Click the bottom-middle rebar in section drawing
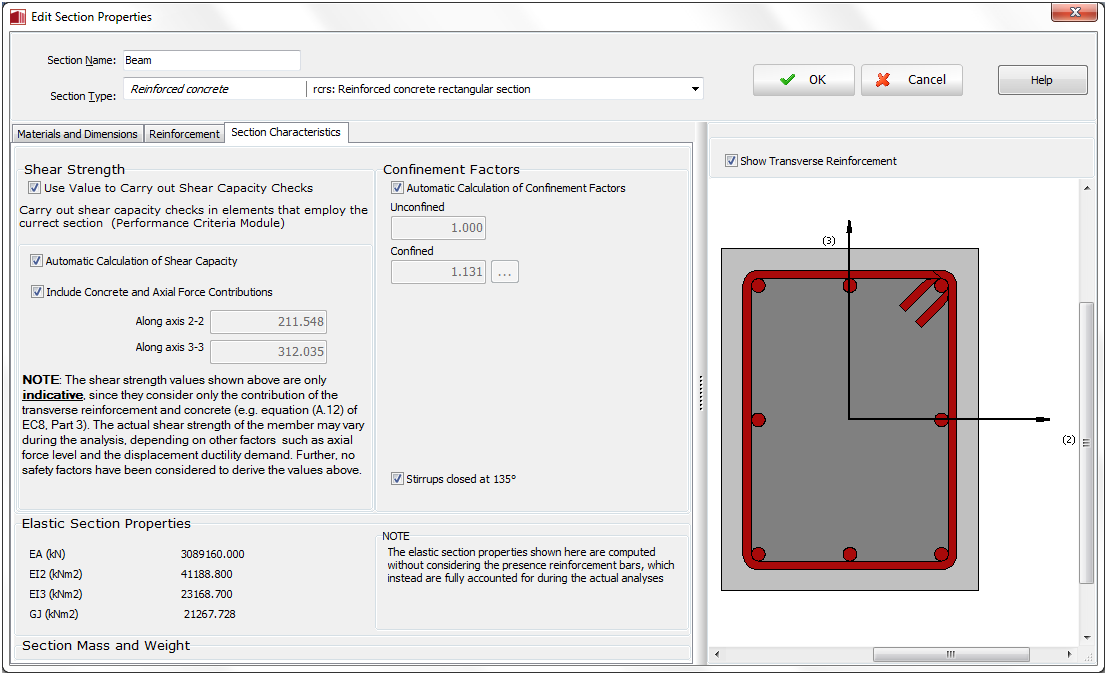 [850, 554]
